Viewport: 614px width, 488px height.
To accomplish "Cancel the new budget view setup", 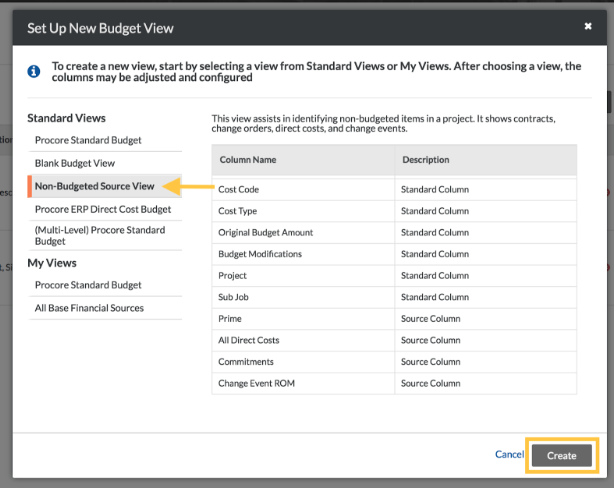I will 509,454.
